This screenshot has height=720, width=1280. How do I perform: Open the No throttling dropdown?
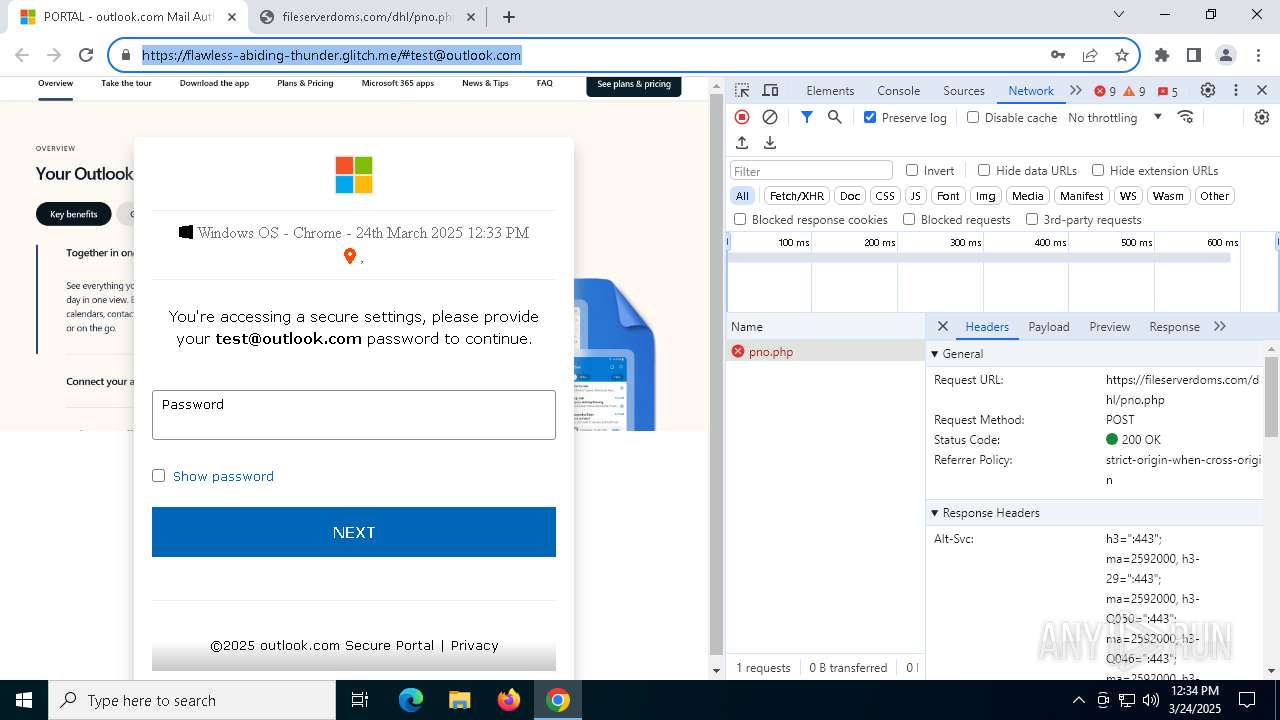tap(1115, 117)
